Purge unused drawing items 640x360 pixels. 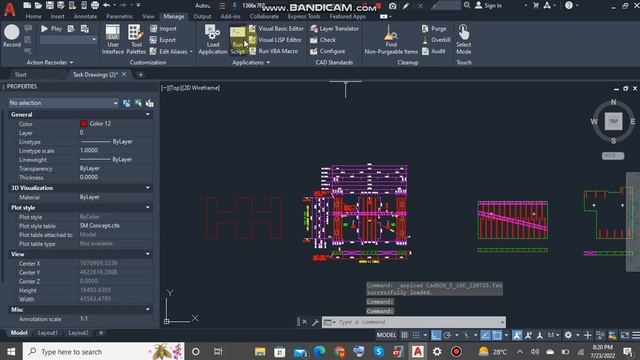click(434, 29)
